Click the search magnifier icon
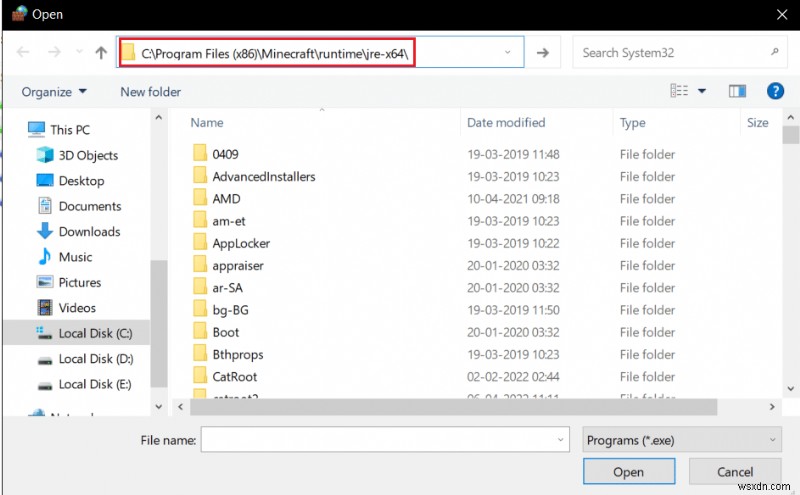Viewport: 800px width, 495px height. (774, 52)
